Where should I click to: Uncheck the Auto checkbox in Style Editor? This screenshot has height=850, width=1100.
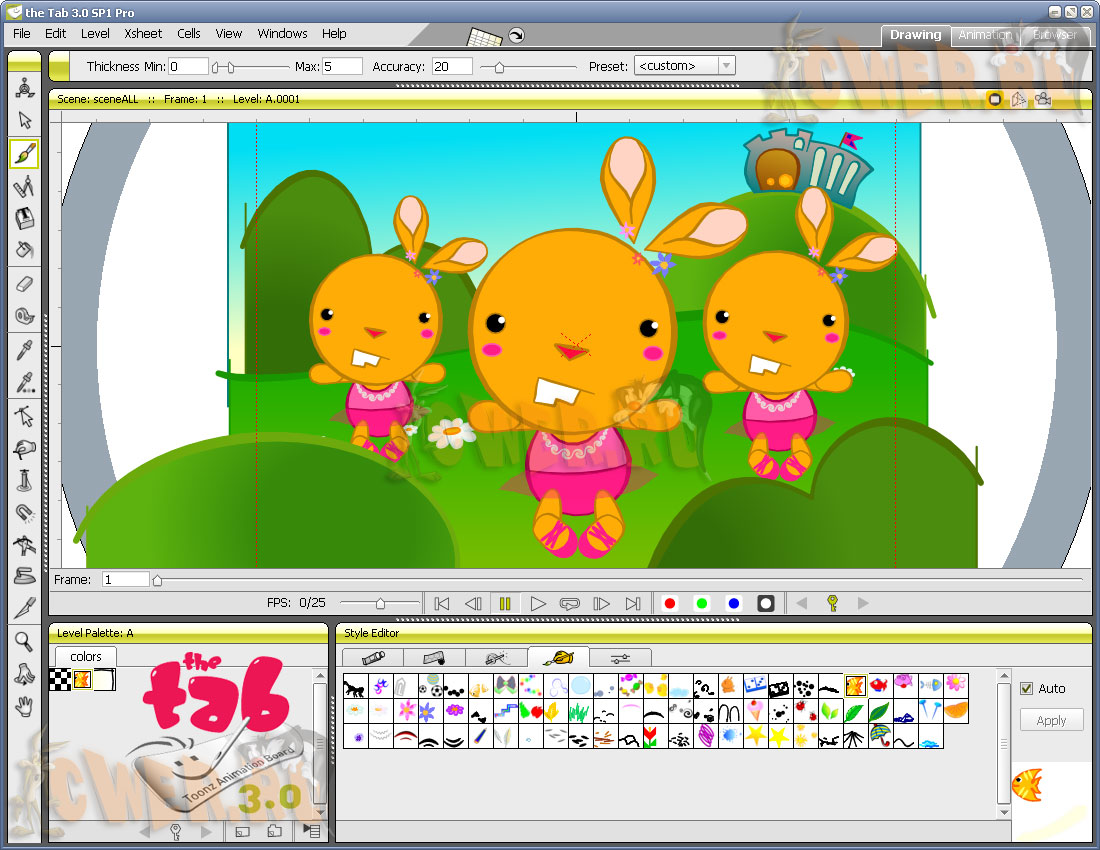[x=1026, y=689]
